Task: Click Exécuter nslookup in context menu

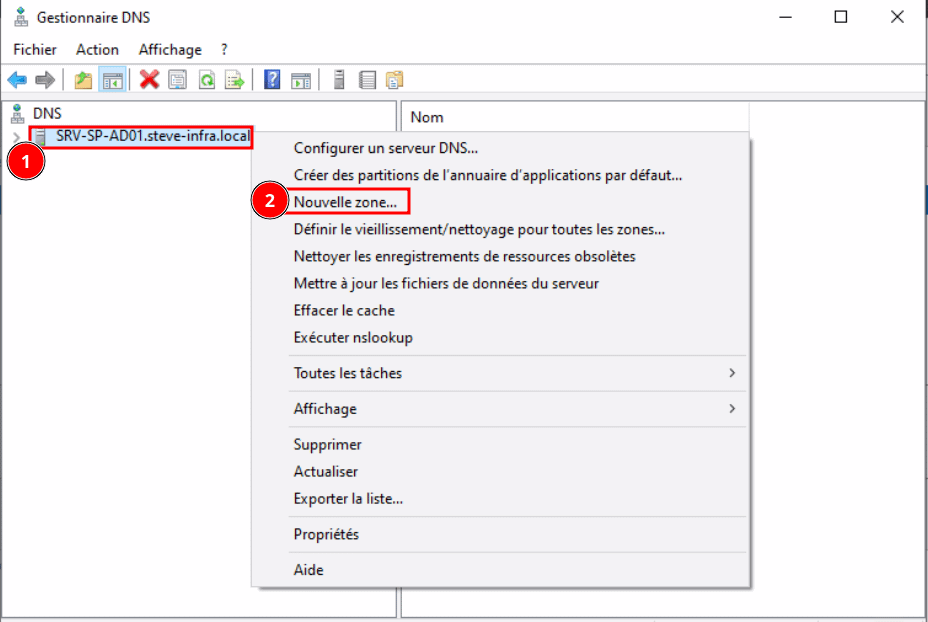Action: [353, 337]
